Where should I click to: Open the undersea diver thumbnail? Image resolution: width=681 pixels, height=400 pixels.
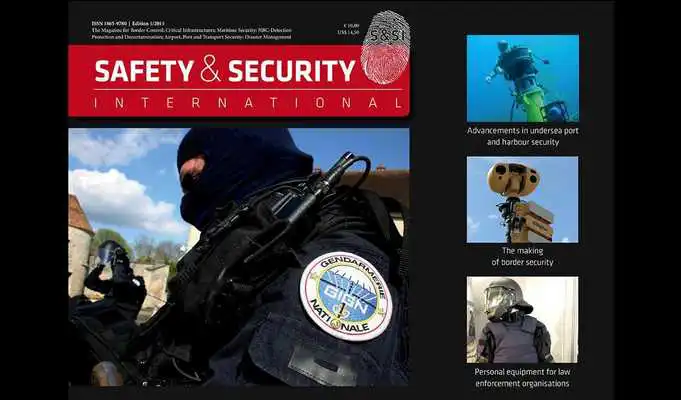click(x=522, y=78)
